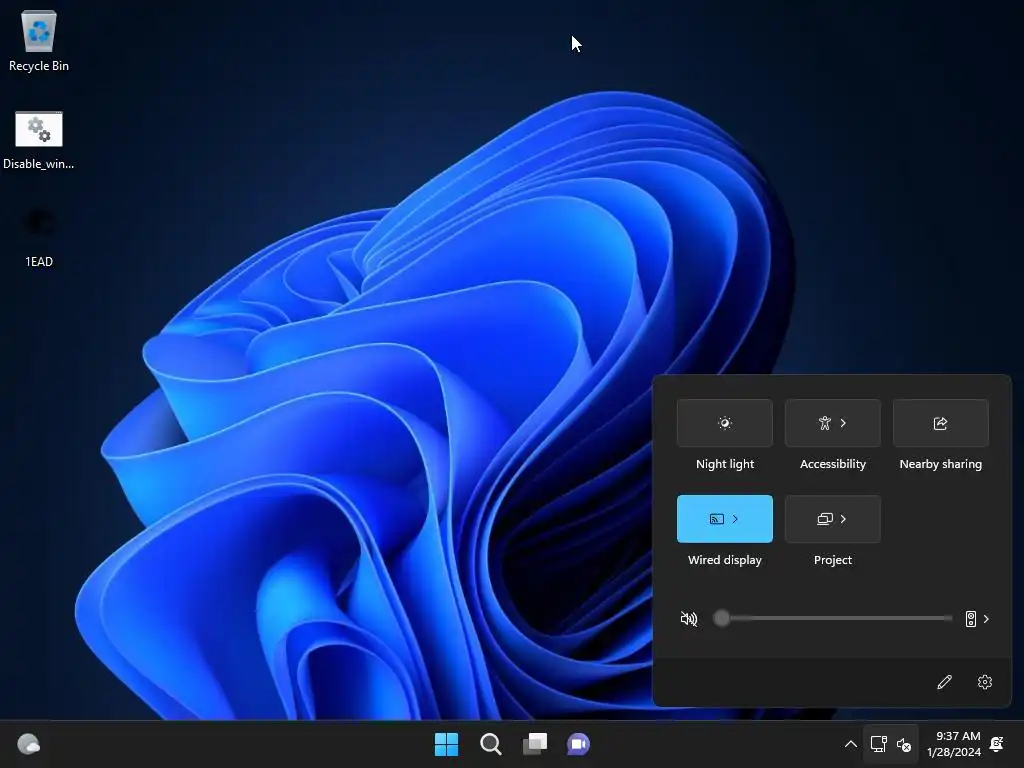1024x768 pixels.
Task: Select the 1EAD desktop icon
Action: click(x=39, y=238)
